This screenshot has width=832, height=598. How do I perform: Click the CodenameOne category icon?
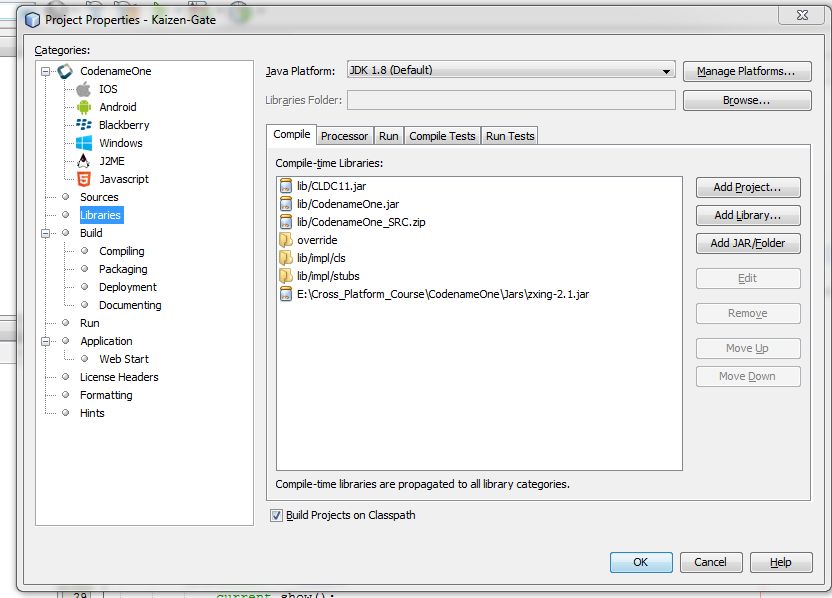click(65, 71)
